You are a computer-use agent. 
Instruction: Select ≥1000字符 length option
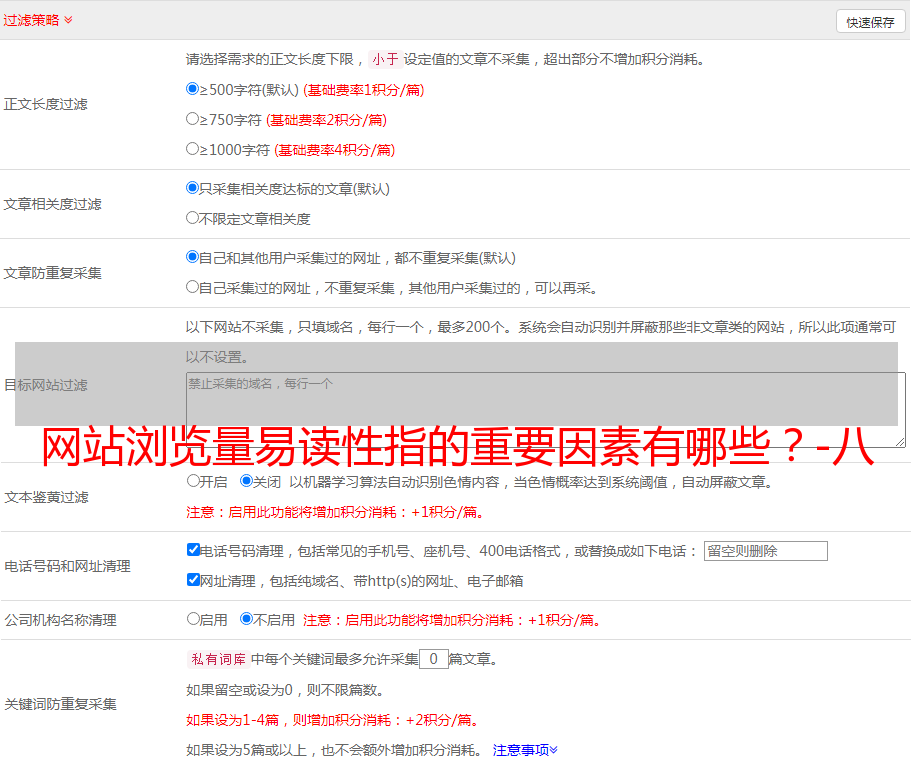(x=193, y=149)
